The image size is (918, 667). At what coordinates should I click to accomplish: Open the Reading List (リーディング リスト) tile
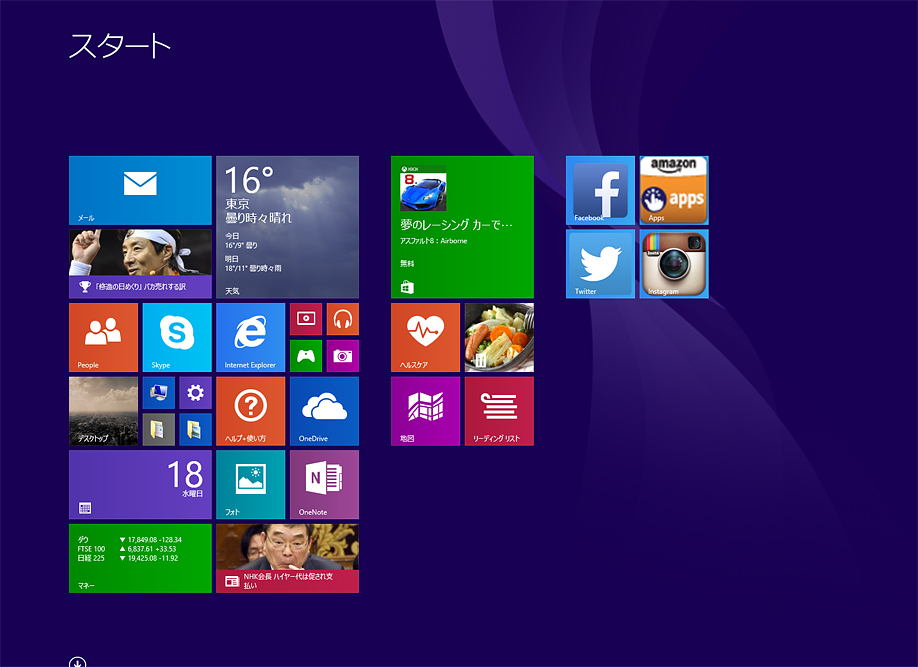click(499, 411)
